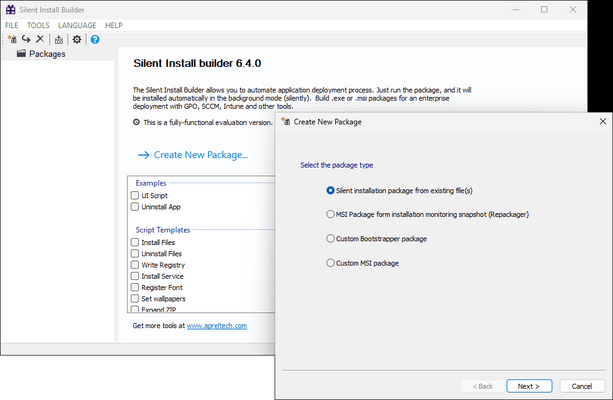The width and height of the screenshot is (613, 400).
Task: Open the www.apreltech.com link
Action: pos(216,326)
